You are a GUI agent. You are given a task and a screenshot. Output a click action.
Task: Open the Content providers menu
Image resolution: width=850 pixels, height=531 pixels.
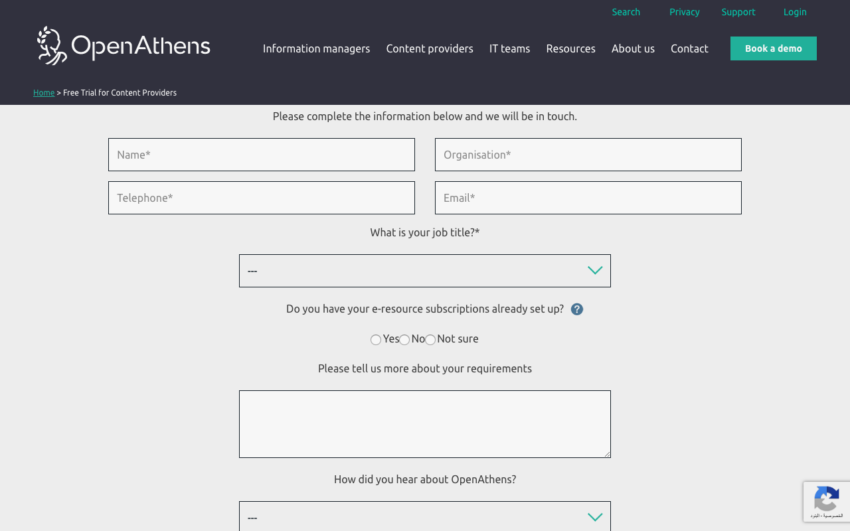(429, 49)
